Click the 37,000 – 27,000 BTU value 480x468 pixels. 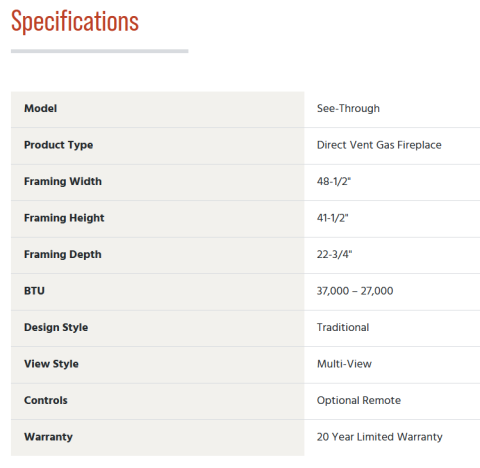355,291
